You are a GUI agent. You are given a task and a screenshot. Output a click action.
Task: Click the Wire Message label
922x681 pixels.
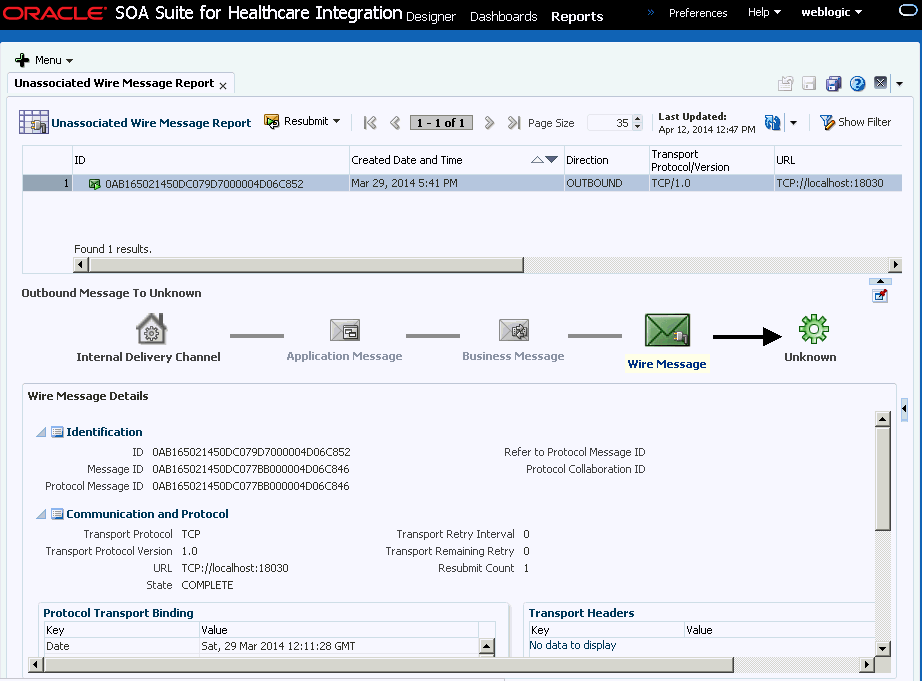click(x=667, y=364)
